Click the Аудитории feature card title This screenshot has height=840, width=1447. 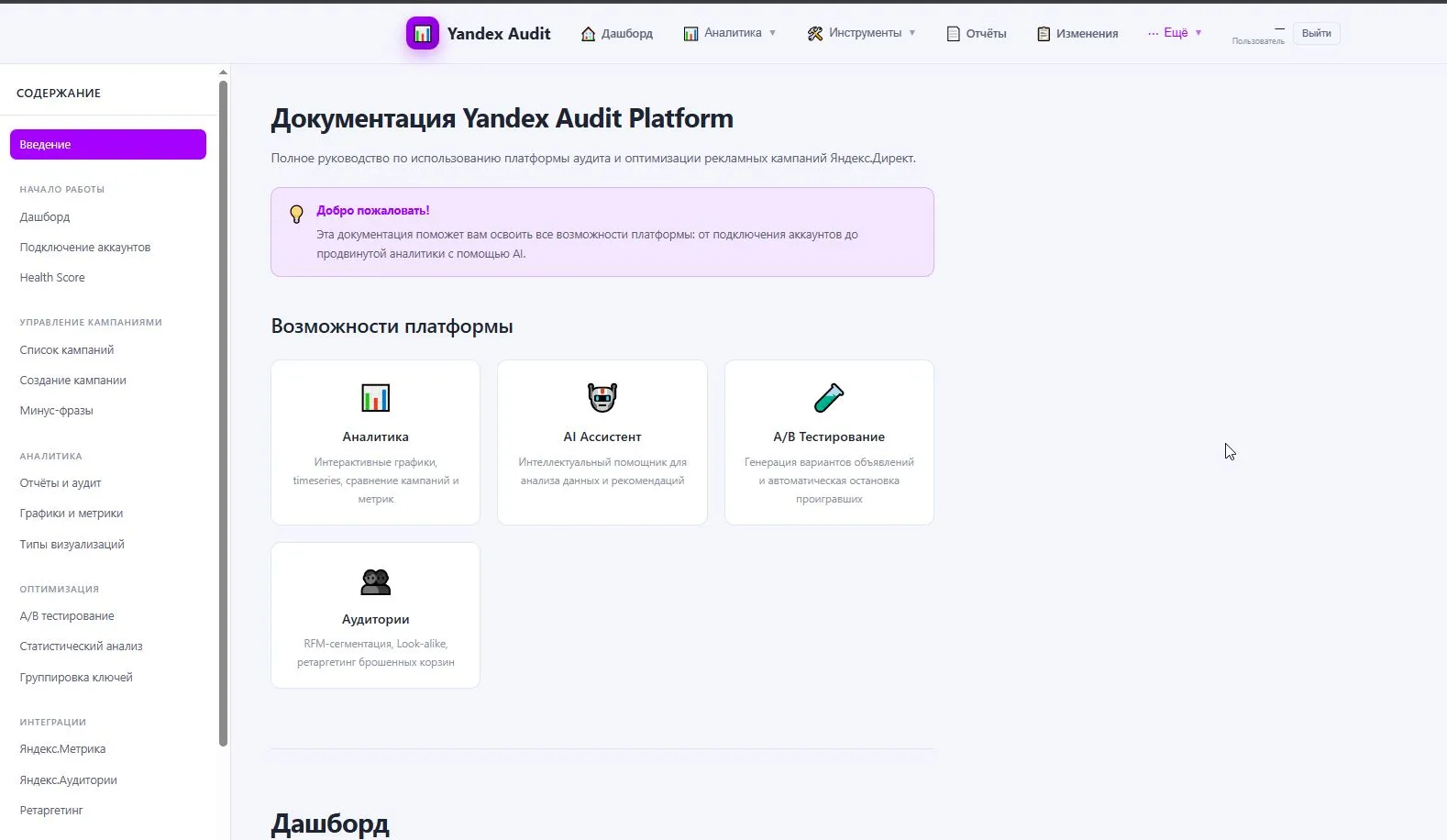376,620
